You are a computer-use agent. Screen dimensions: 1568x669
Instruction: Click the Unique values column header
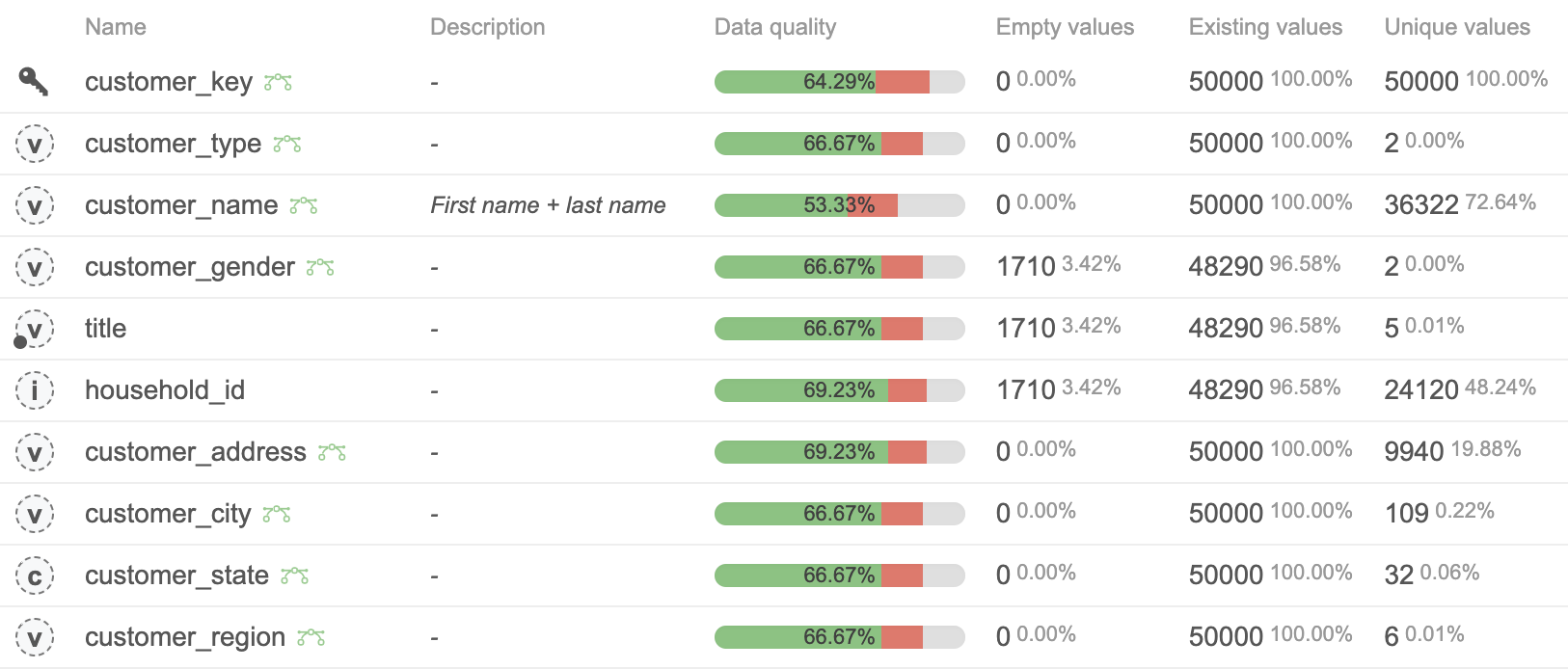click(1456, 27)
